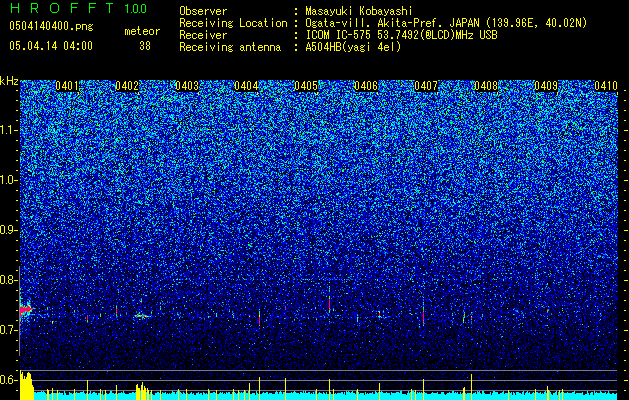
Task: Click the 0404 time marker
Action: (246, 86)
